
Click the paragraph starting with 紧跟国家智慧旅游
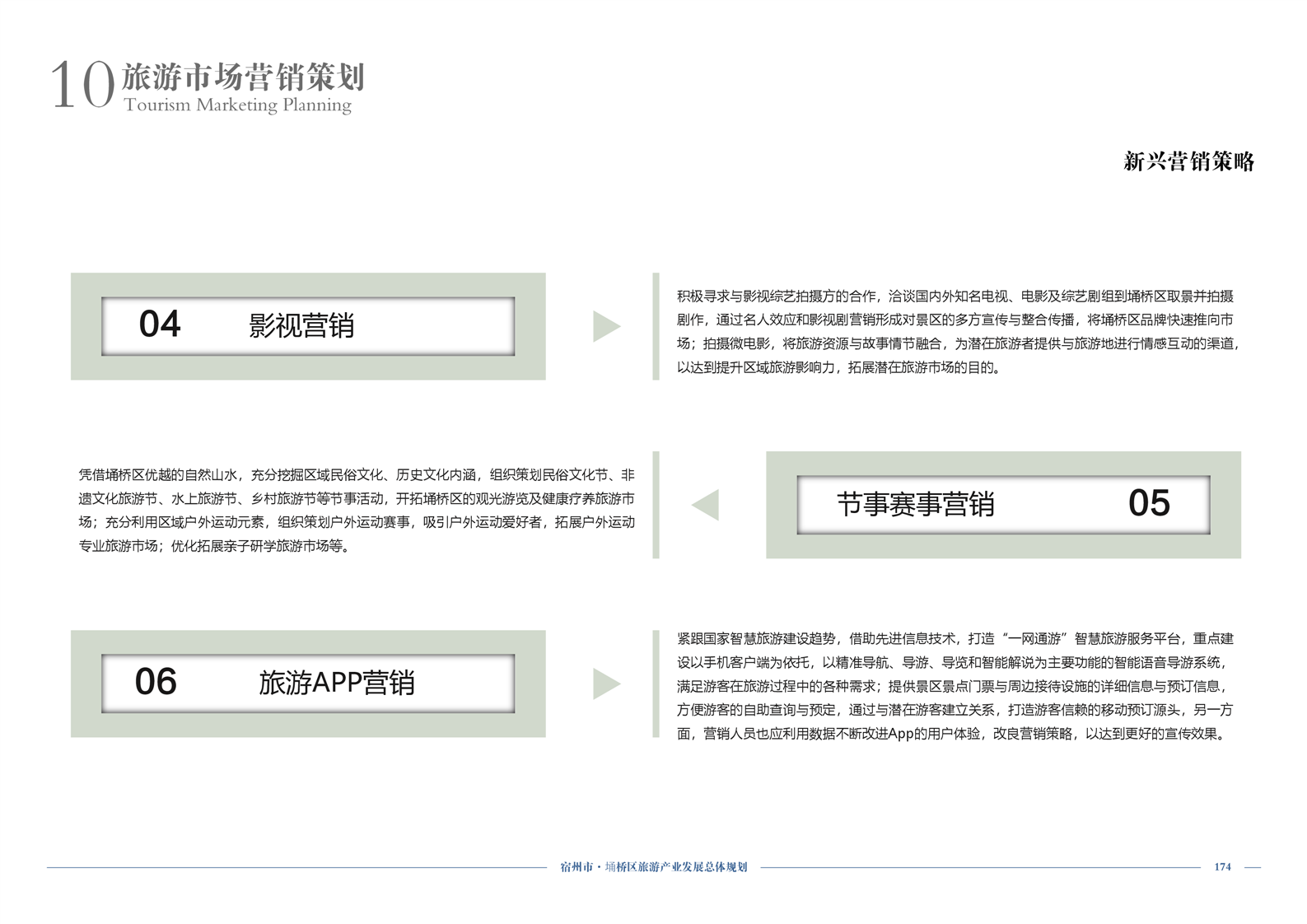pyautogui.click(x=955, y=686)
